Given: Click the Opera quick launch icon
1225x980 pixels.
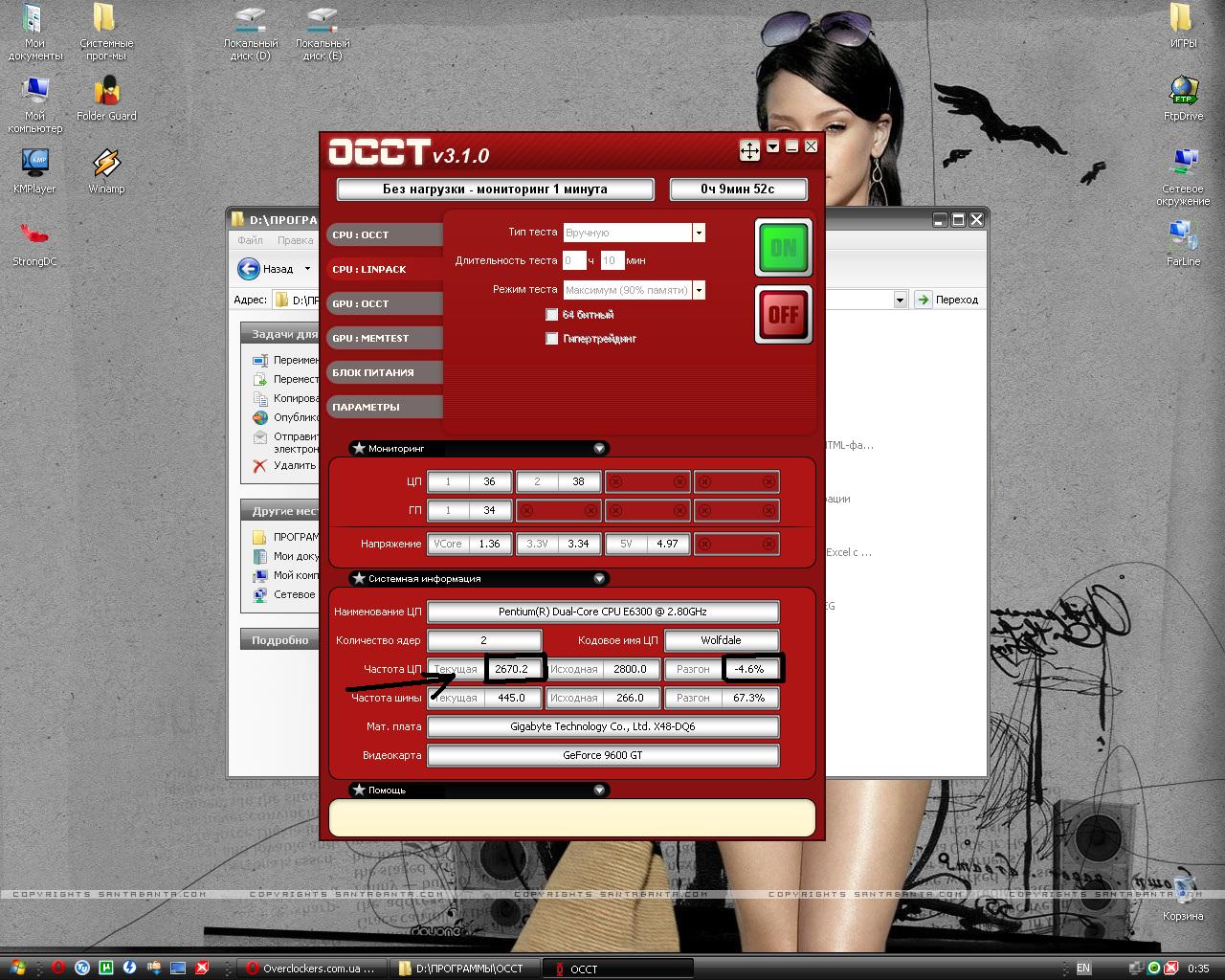Looking at the screenshot, I should coord(58,968).
